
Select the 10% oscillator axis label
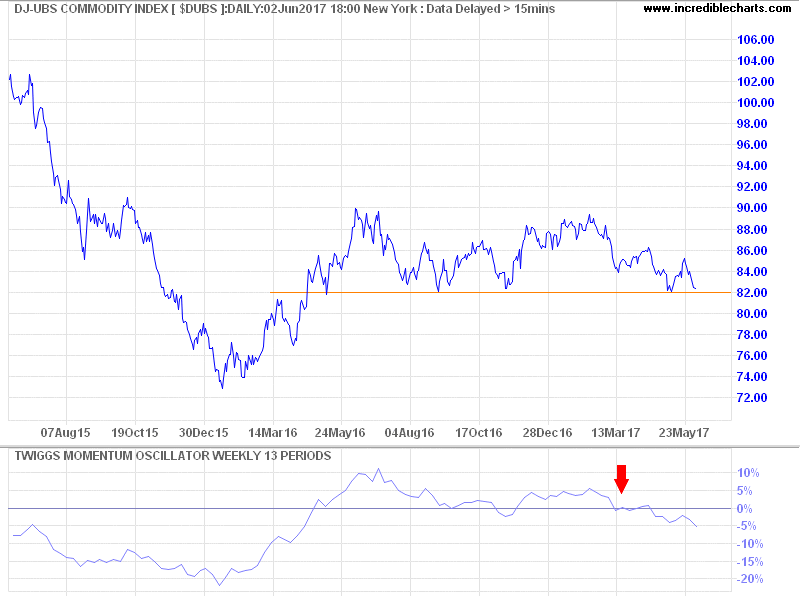[x=748, y=473]
